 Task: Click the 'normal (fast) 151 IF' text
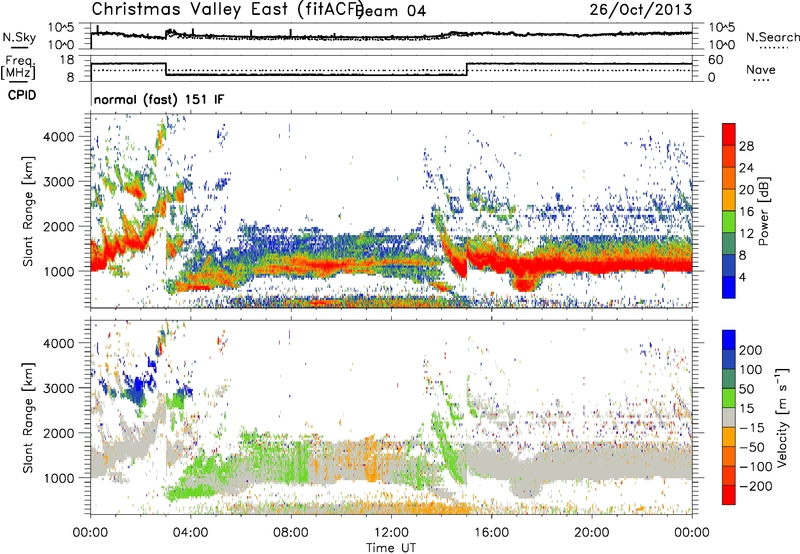tap(159, 100)
